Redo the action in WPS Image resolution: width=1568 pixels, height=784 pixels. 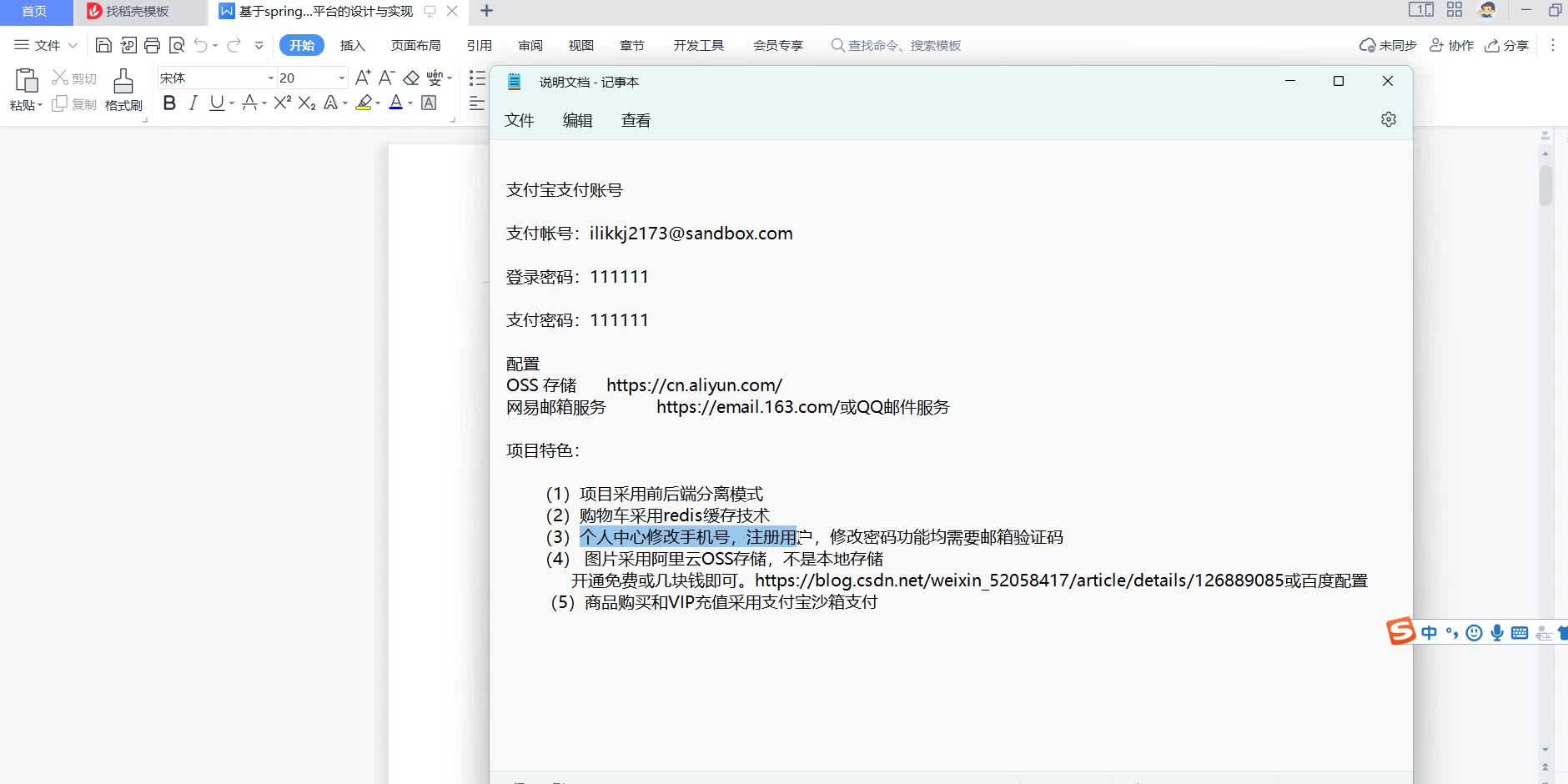234,45
